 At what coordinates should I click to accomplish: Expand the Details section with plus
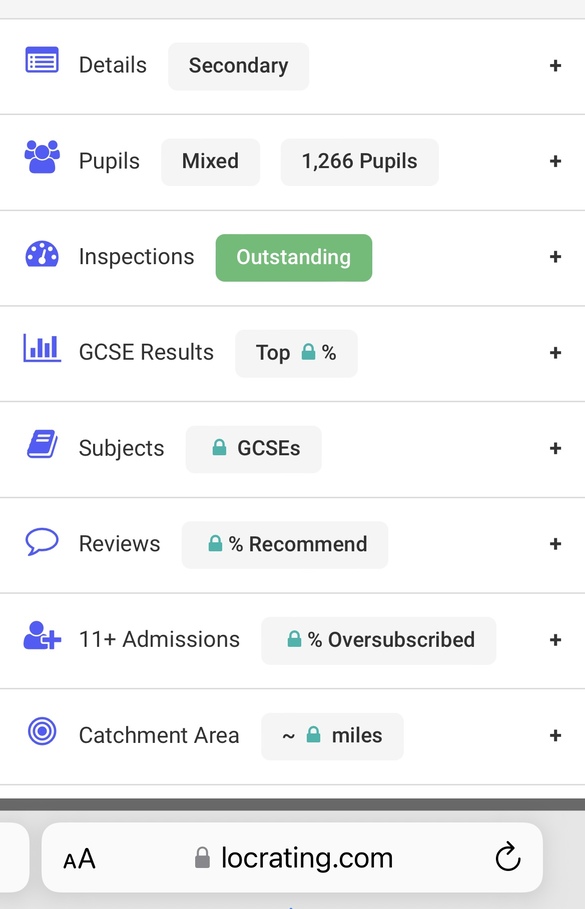(555, 66)
